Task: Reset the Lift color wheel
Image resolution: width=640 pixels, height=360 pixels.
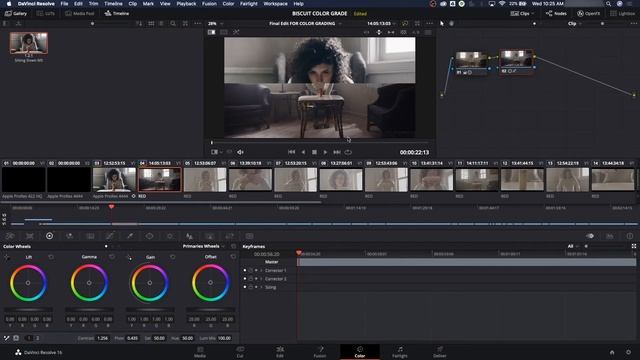Action: pos(51,257)
